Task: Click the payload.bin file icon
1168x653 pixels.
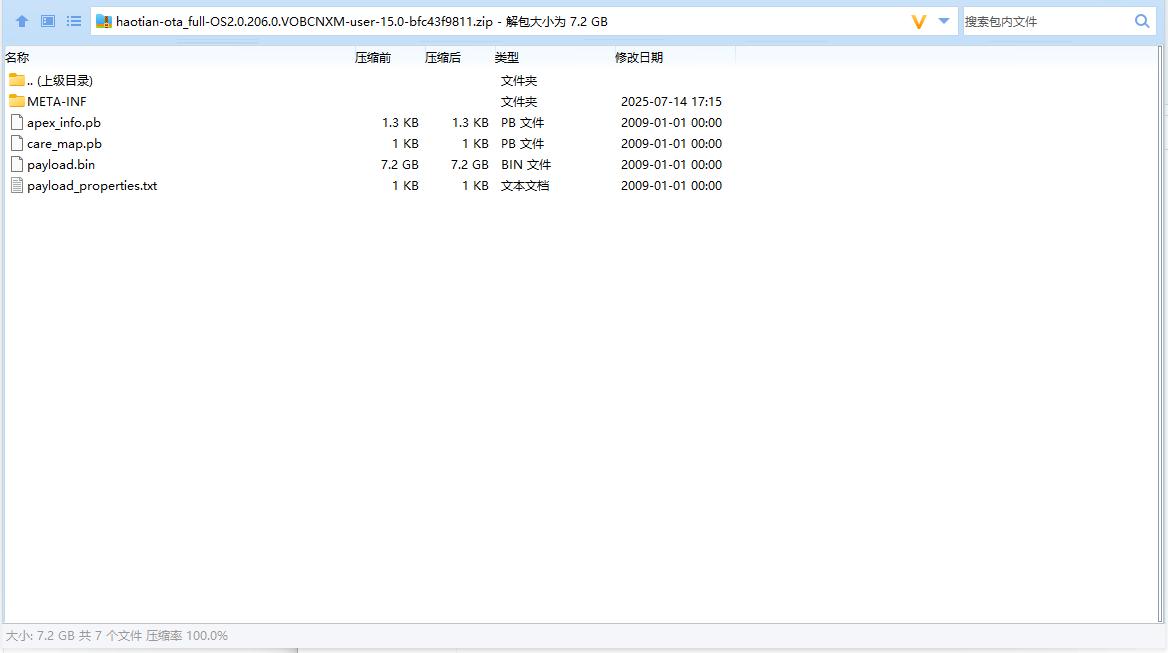Action: click(17, 164)
